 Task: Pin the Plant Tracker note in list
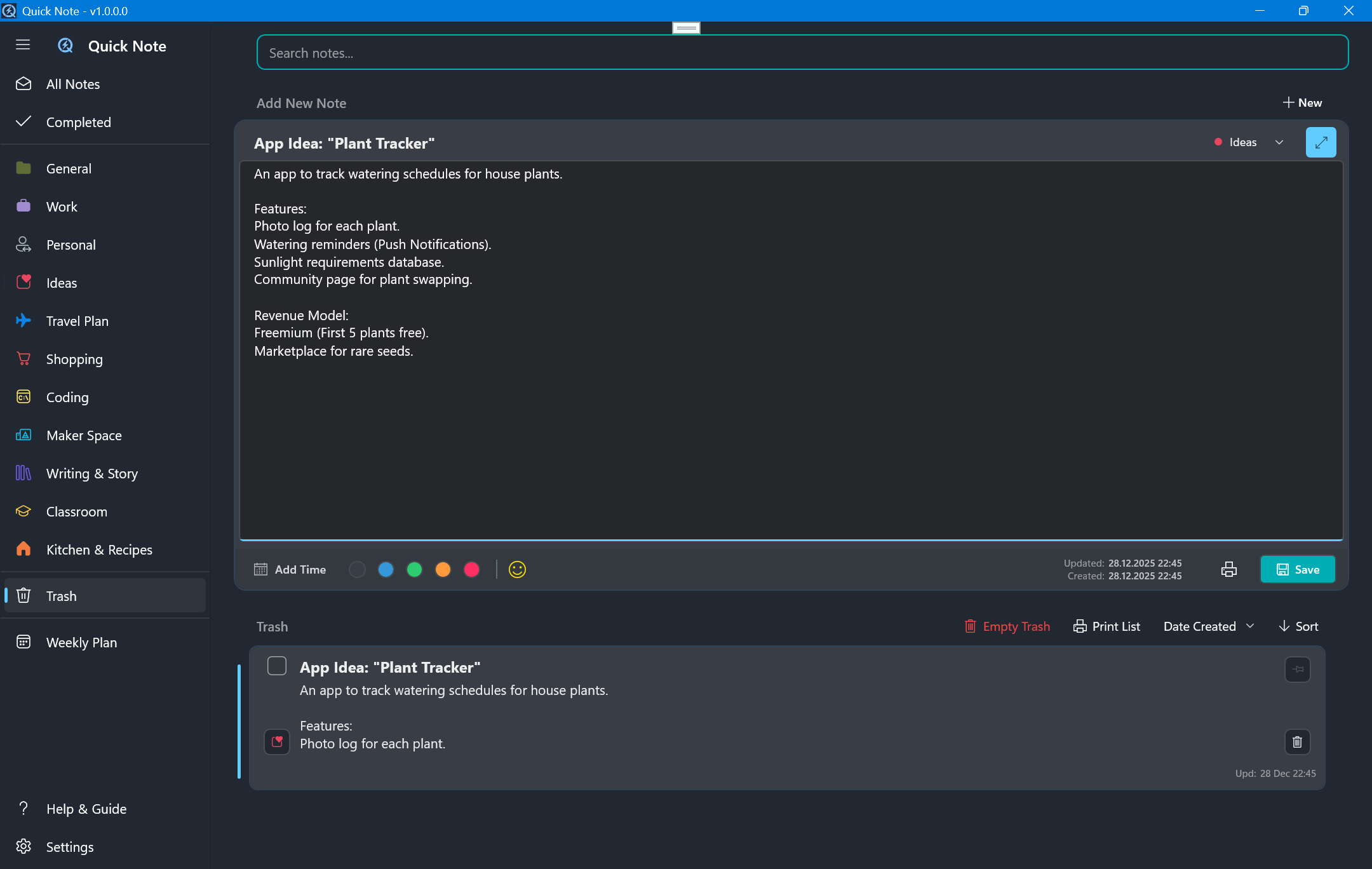click(1297, 669)
